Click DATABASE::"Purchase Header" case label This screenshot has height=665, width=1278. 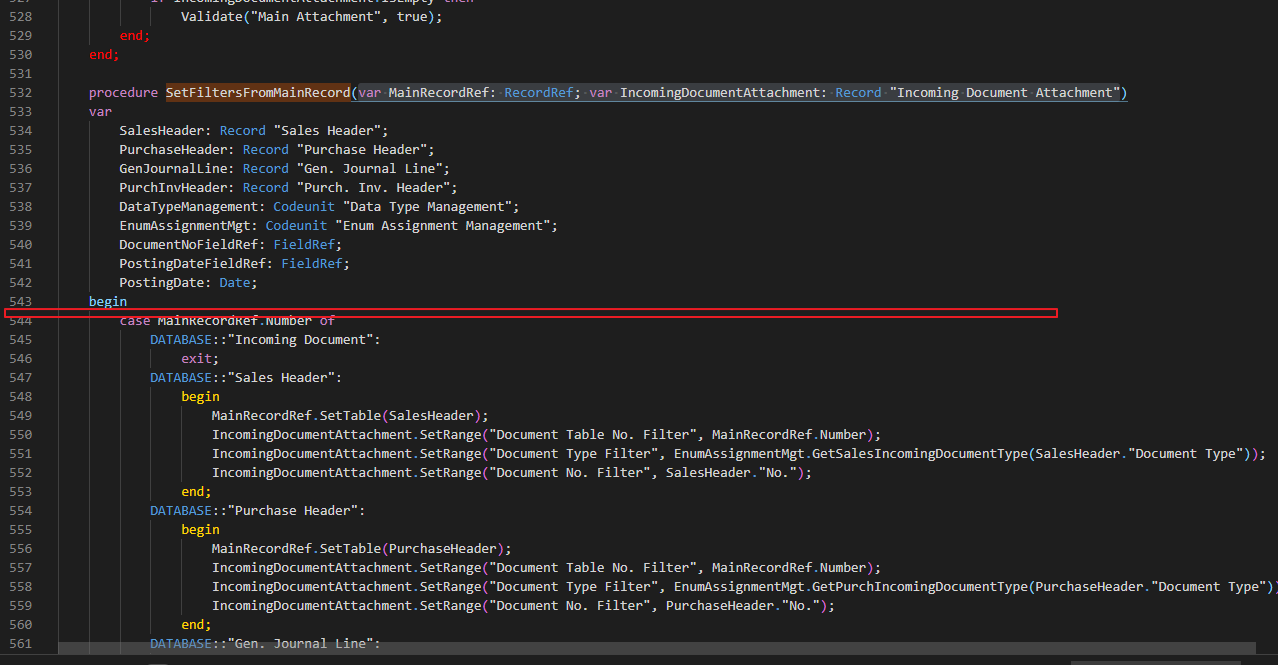point(258,511)
